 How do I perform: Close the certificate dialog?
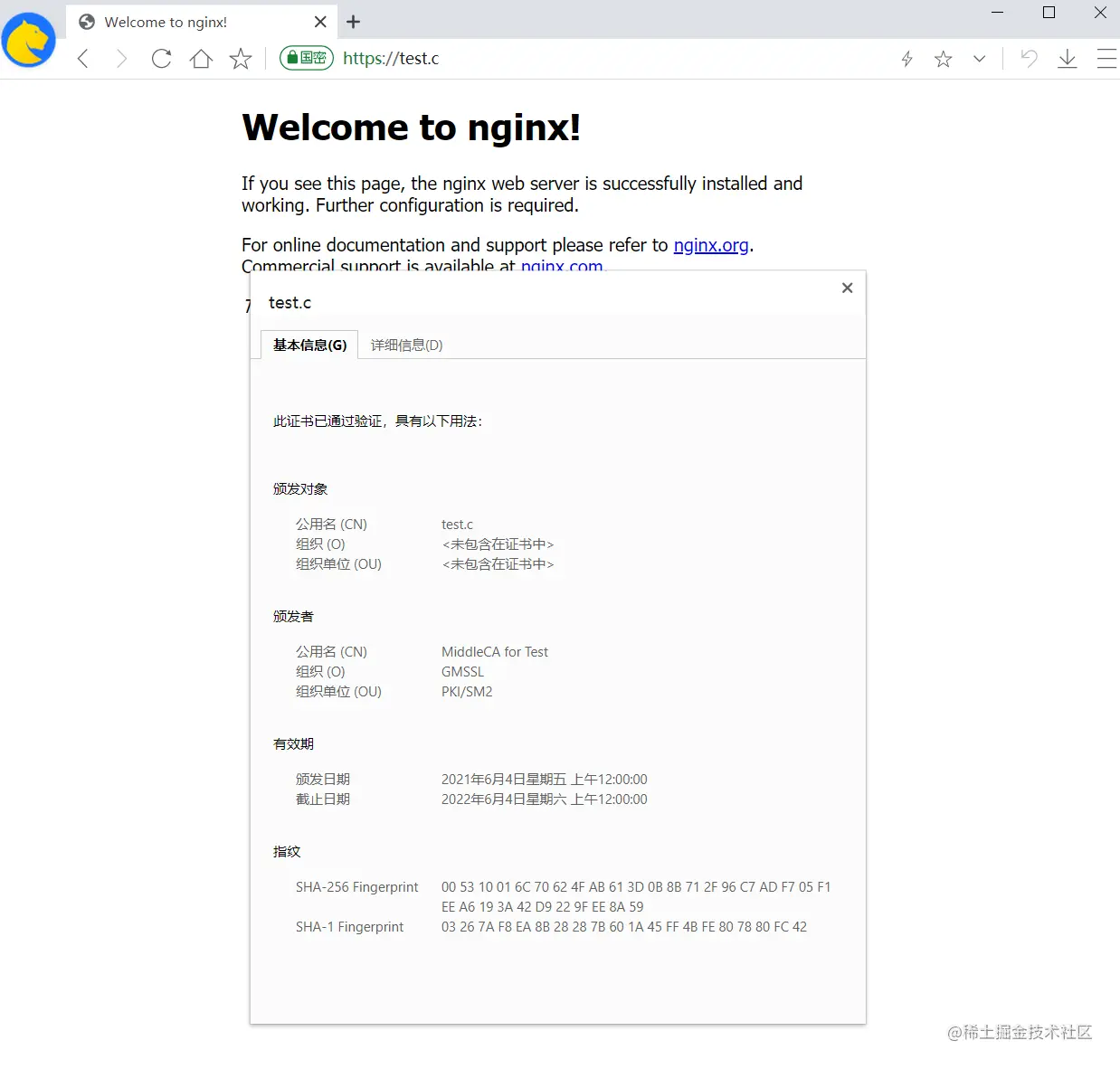pyautogui.click(x=847, y=288)
